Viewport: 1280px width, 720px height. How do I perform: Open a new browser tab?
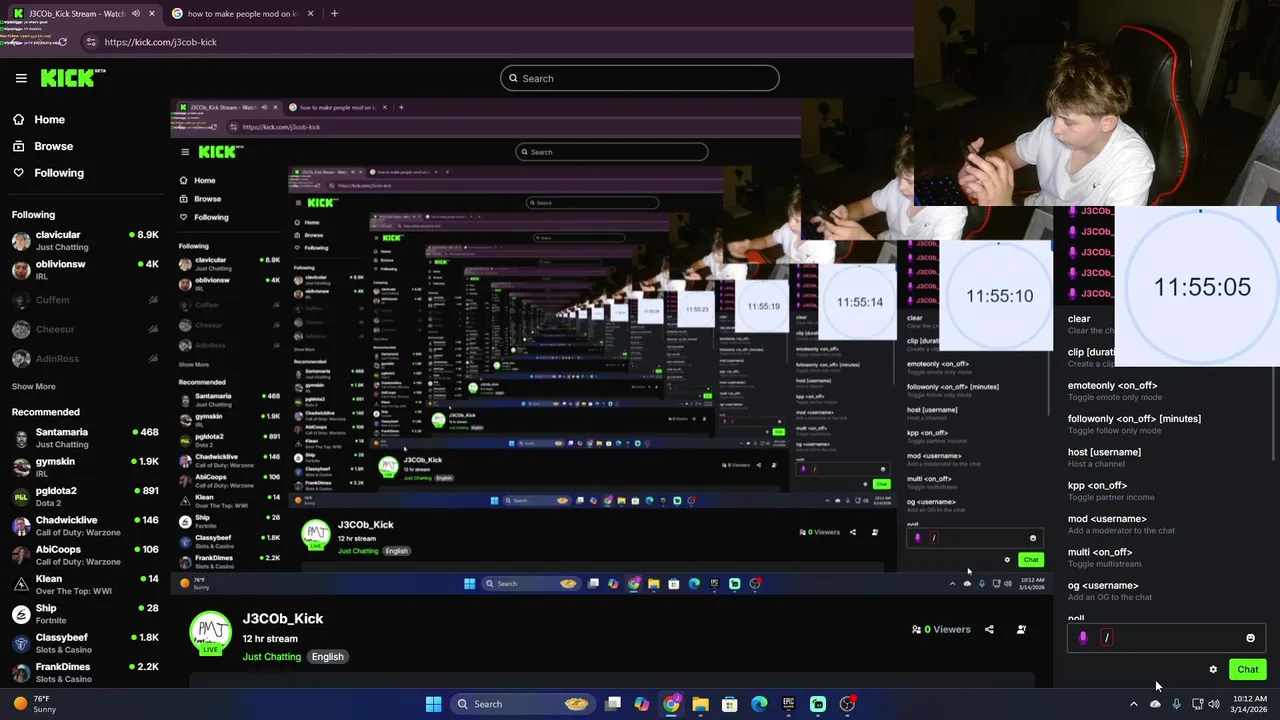(x=334, y=14)
